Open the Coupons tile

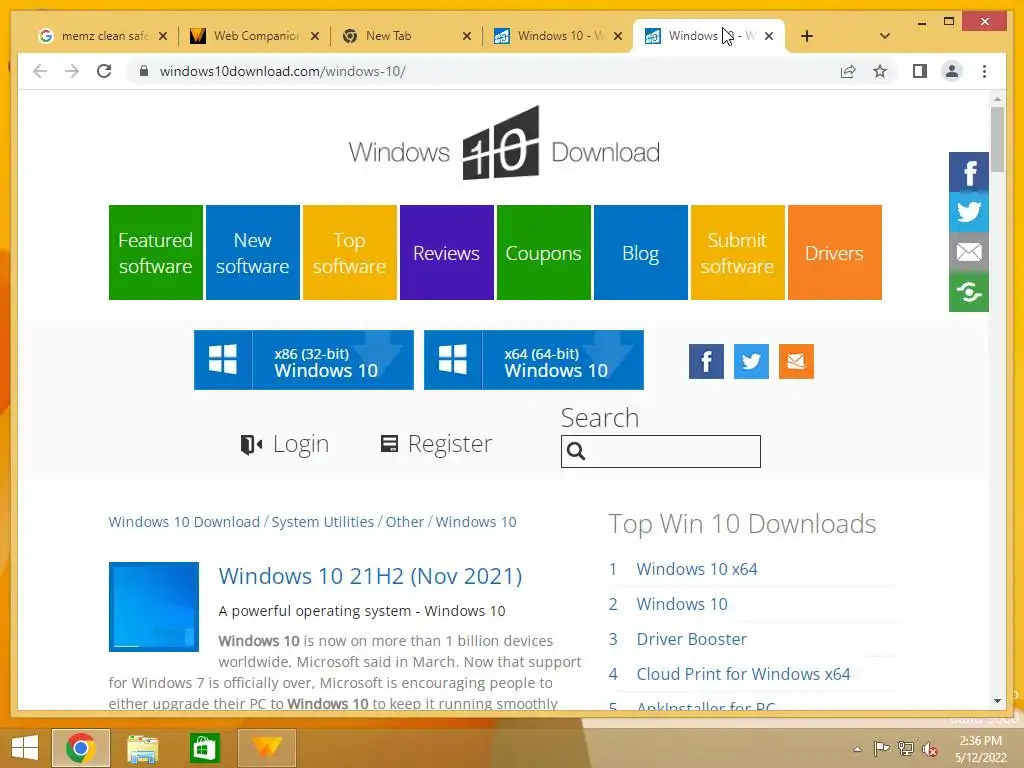543,253
